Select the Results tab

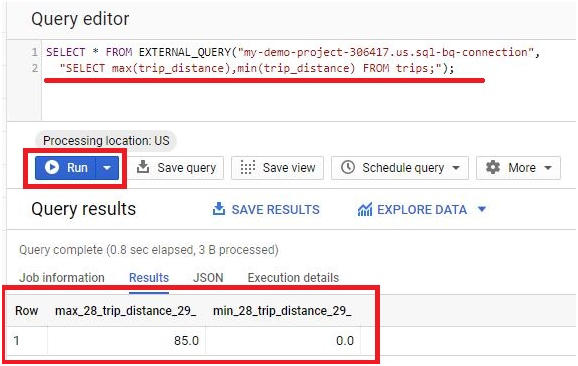(x=149, y=278)
